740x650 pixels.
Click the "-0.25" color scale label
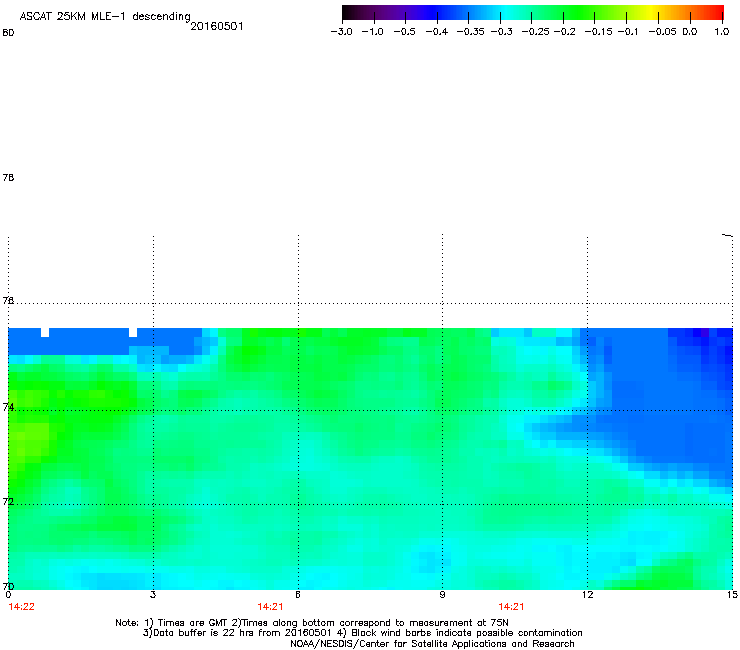coord(535,32)
